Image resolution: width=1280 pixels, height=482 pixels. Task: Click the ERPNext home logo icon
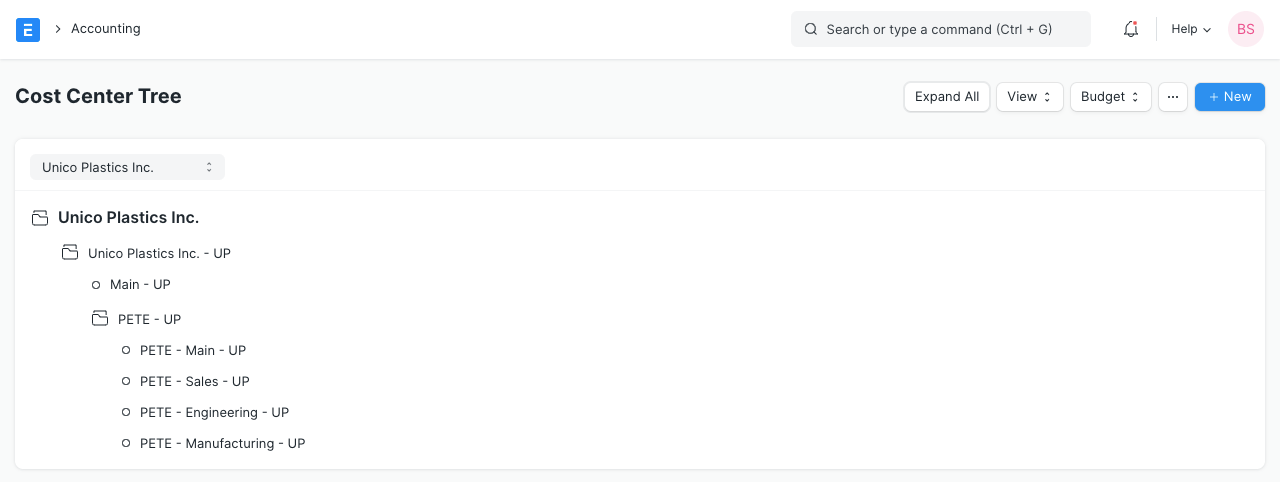28,30
